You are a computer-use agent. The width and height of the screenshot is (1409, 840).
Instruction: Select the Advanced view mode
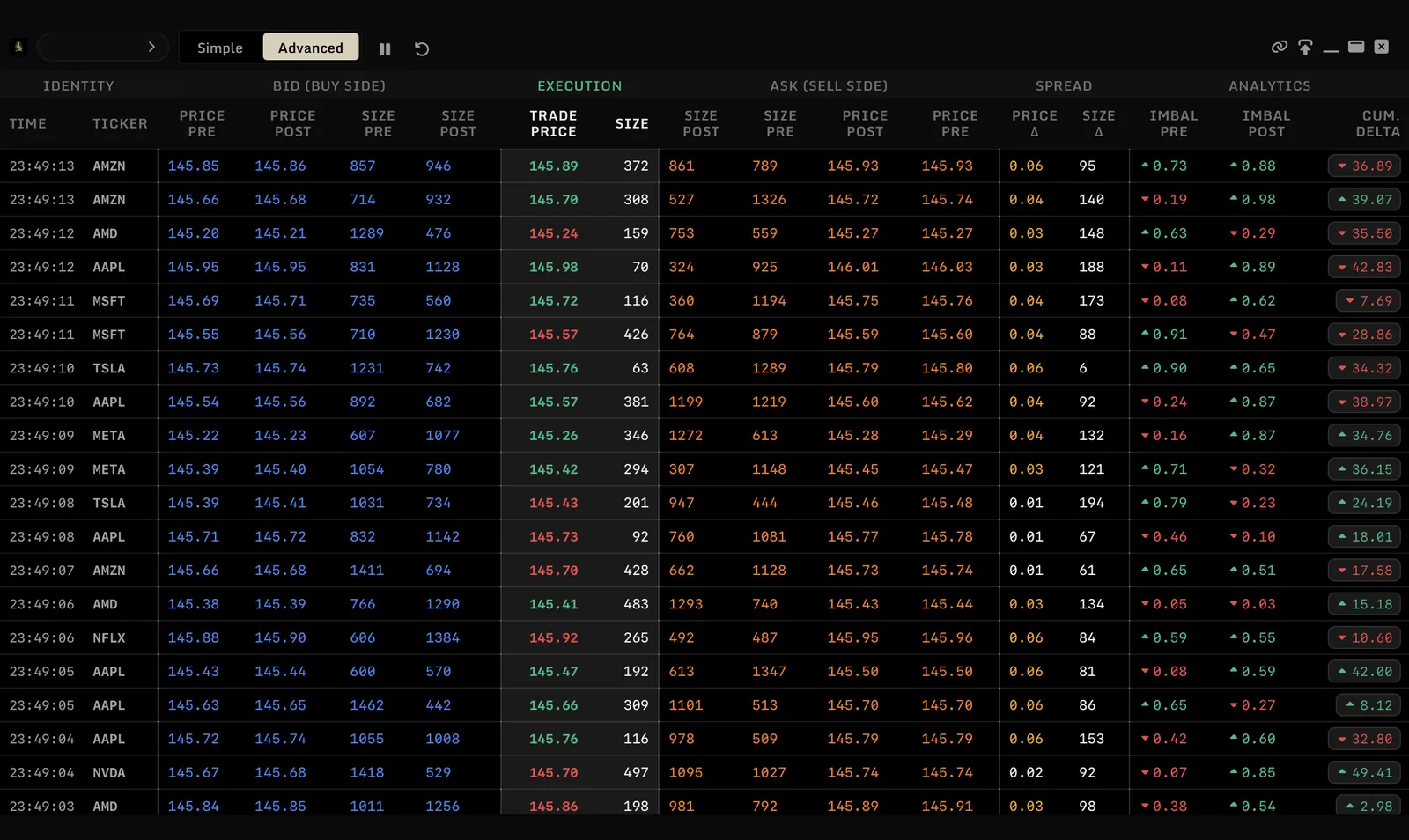(311, 48)
